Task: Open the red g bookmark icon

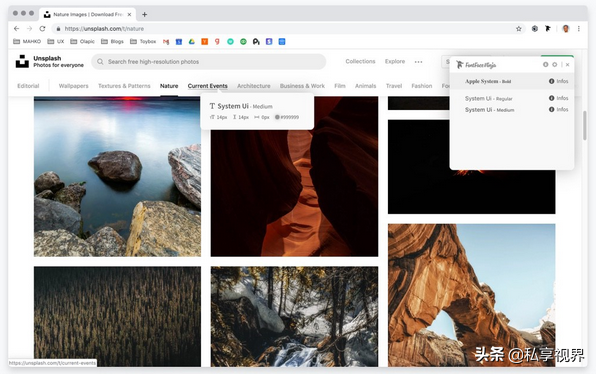Action: 217,41
